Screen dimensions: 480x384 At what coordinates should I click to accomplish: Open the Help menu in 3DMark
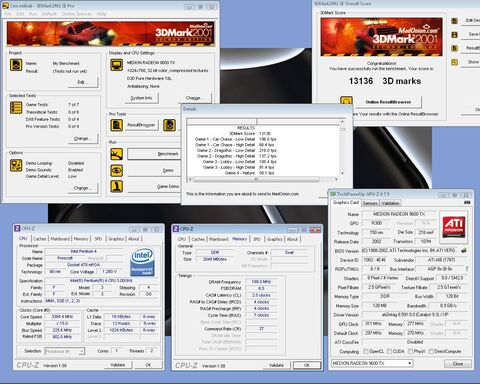[101, 14]
